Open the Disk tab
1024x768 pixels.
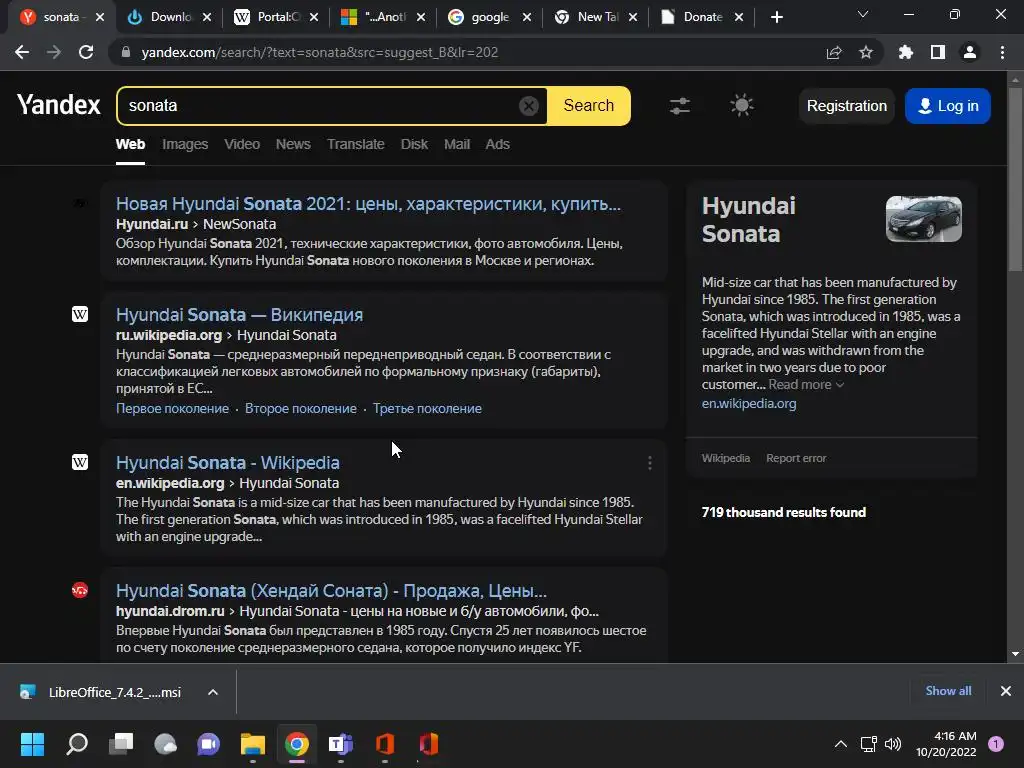point(414,144)
